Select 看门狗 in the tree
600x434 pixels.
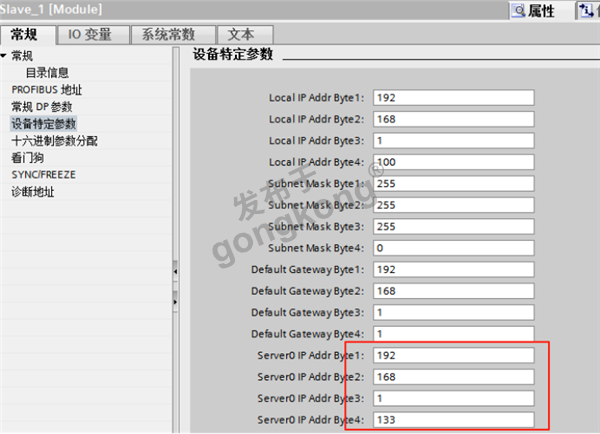point(27,158)
